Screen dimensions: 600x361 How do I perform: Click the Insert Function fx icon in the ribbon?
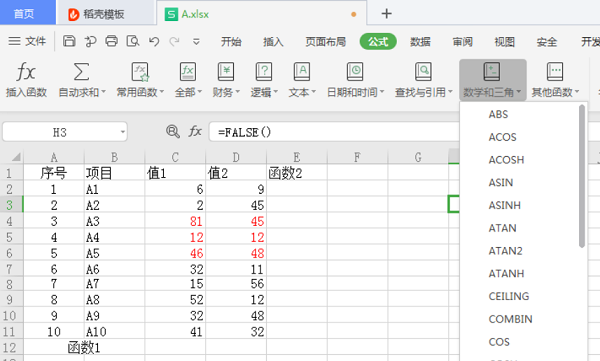(x=26, y=72)
